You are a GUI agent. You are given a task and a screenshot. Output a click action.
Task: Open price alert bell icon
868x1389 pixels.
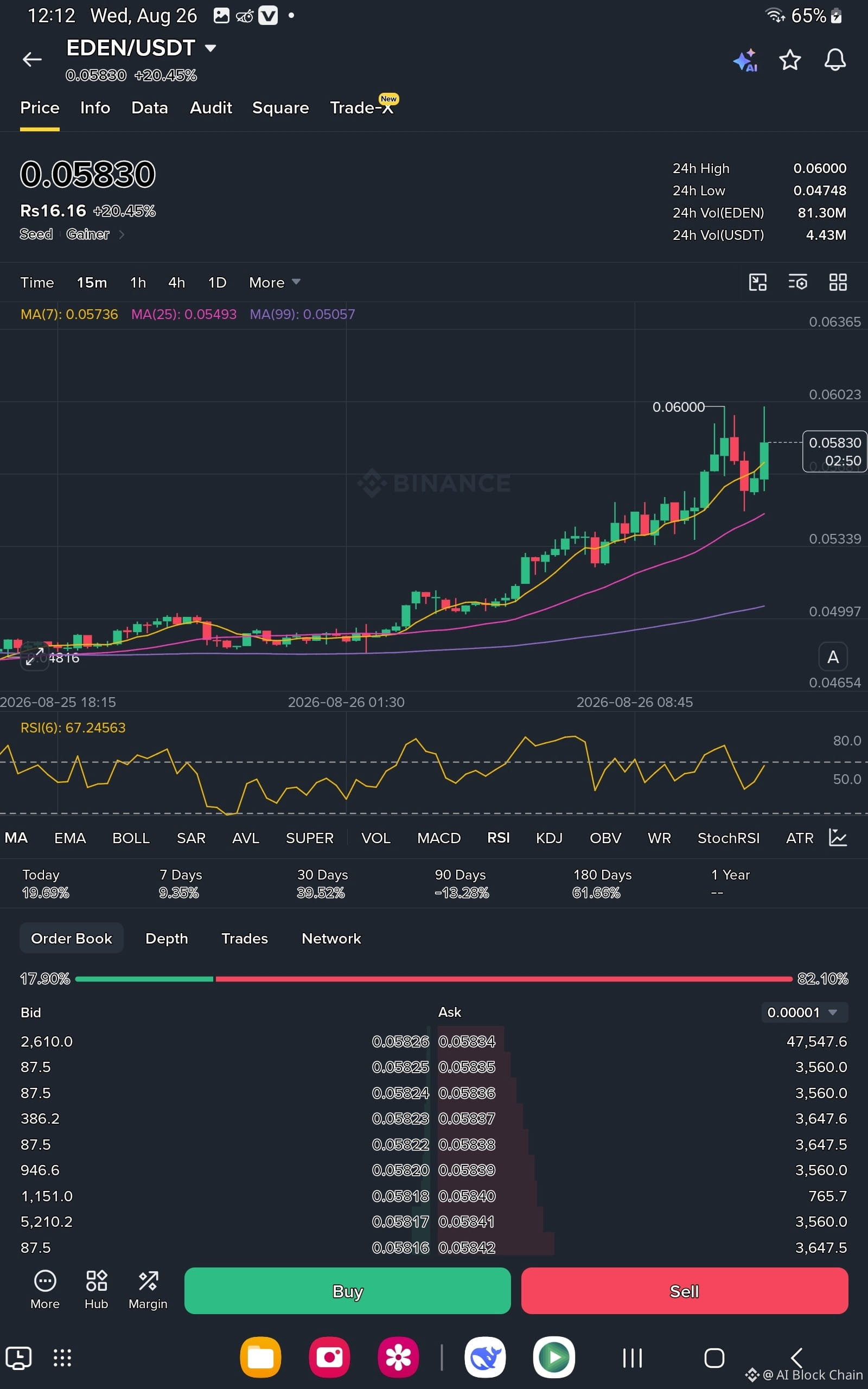(x=835, y=60)
